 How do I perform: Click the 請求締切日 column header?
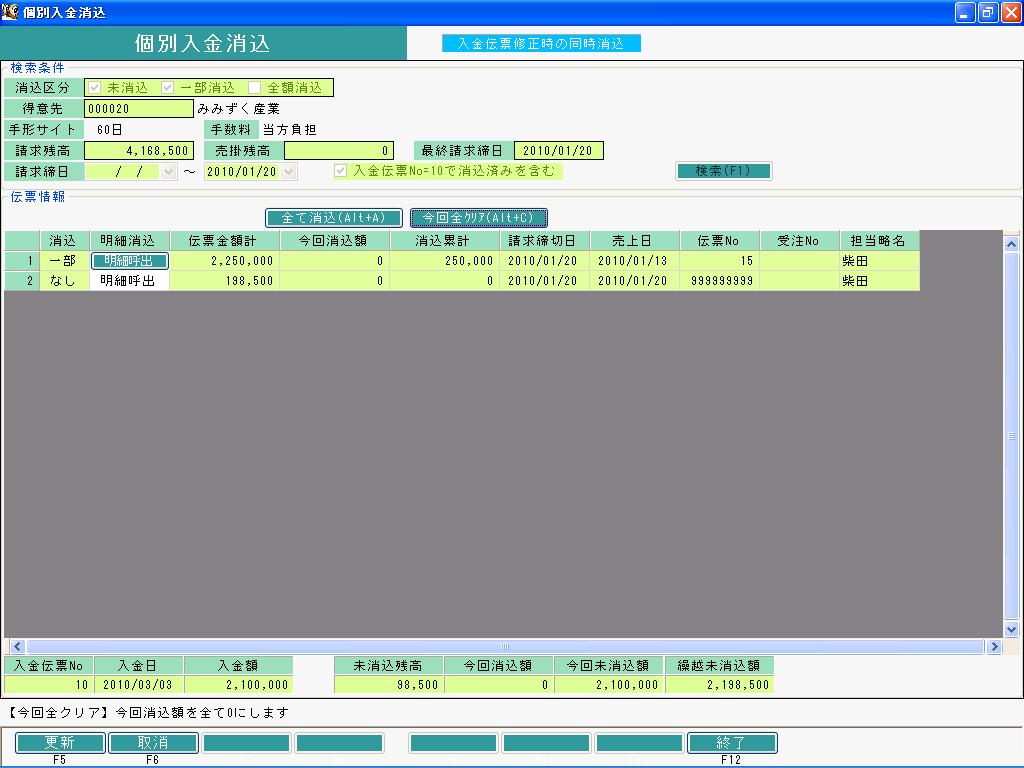[545, 240]
